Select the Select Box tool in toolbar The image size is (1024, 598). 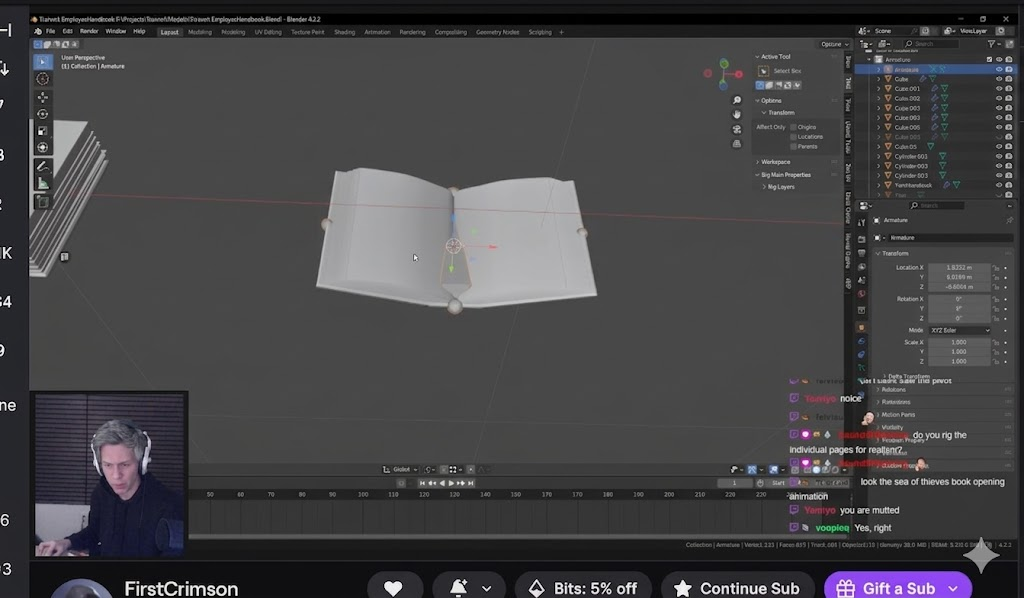click(x=42, y=61)
